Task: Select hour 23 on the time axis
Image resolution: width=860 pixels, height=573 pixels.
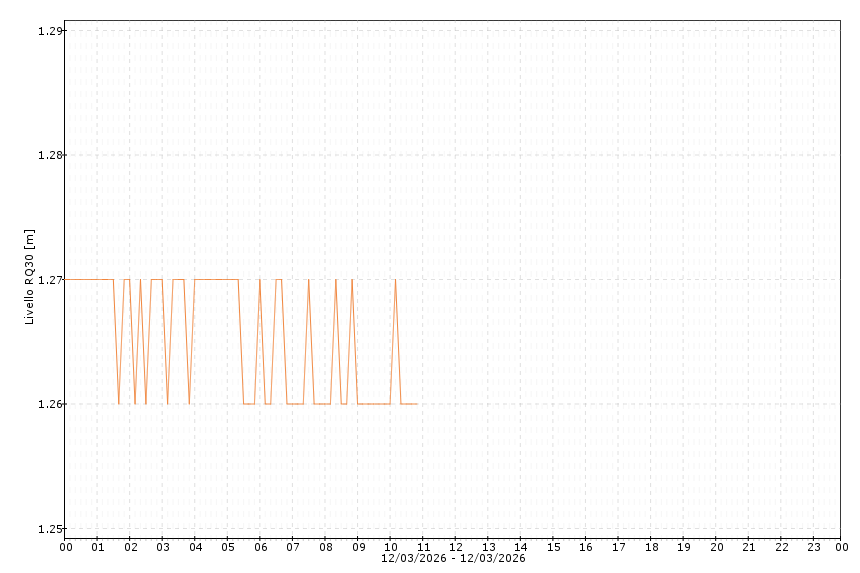Action: coord(813,547)
